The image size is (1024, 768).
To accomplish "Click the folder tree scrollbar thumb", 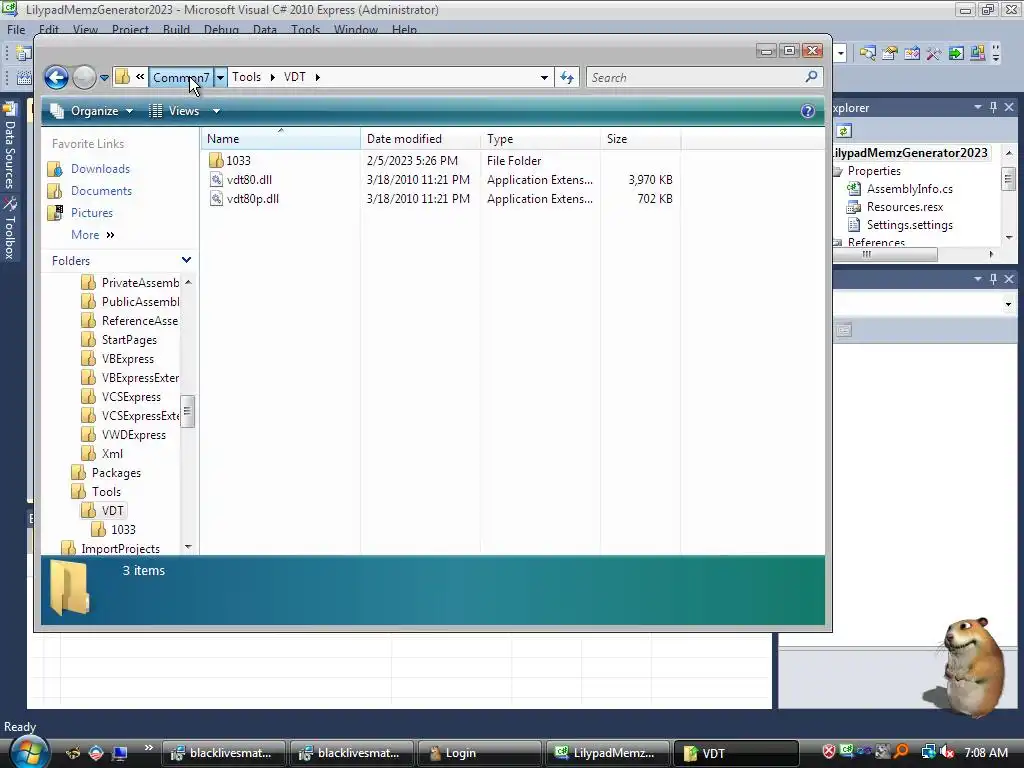I will pyautogui.click(x=187, y=411).
